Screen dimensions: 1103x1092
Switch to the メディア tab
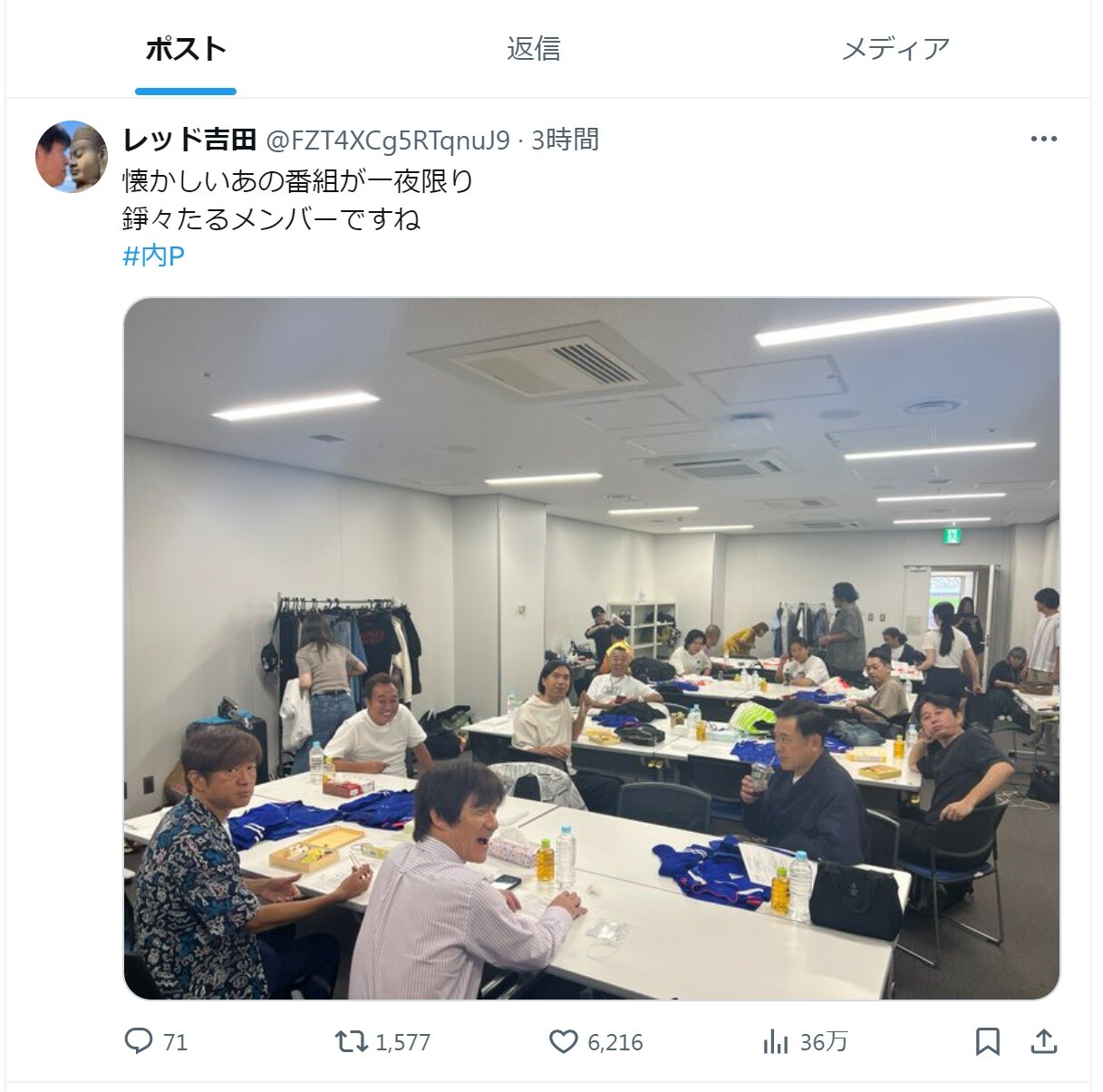895,49
